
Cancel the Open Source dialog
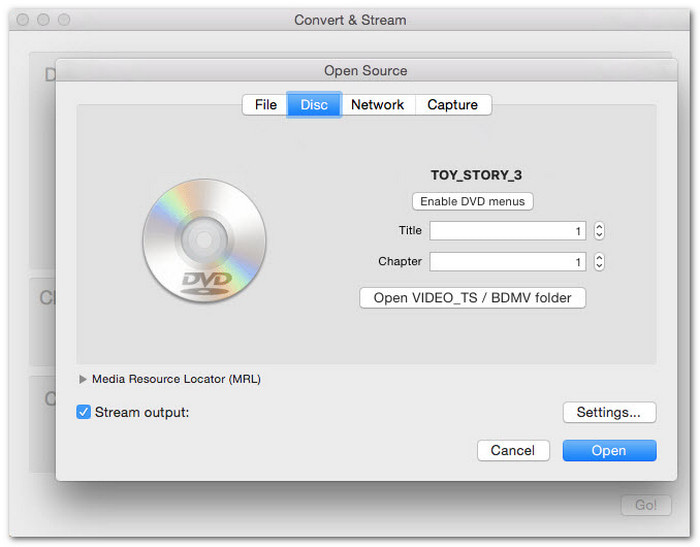513,450
